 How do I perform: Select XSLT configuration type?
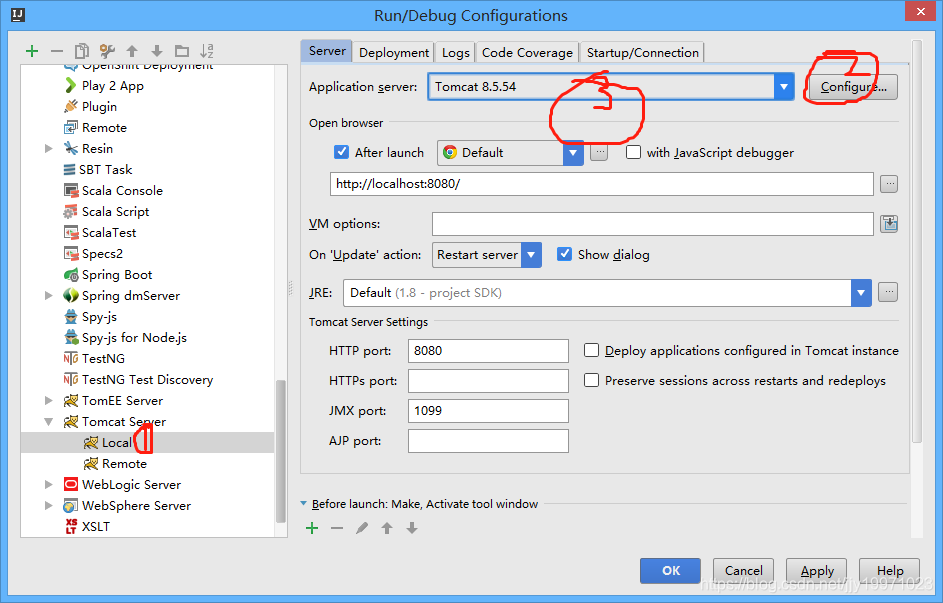click(x=96, y=527)
